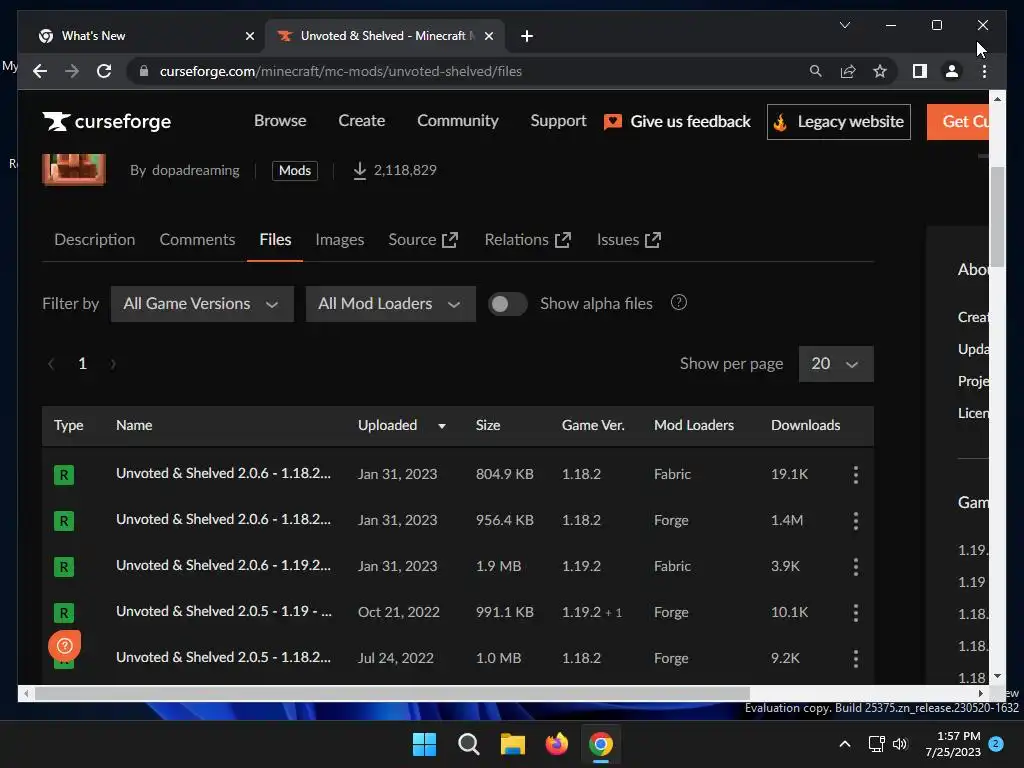
Task: Go to next files page arrow
Action: 113,364
